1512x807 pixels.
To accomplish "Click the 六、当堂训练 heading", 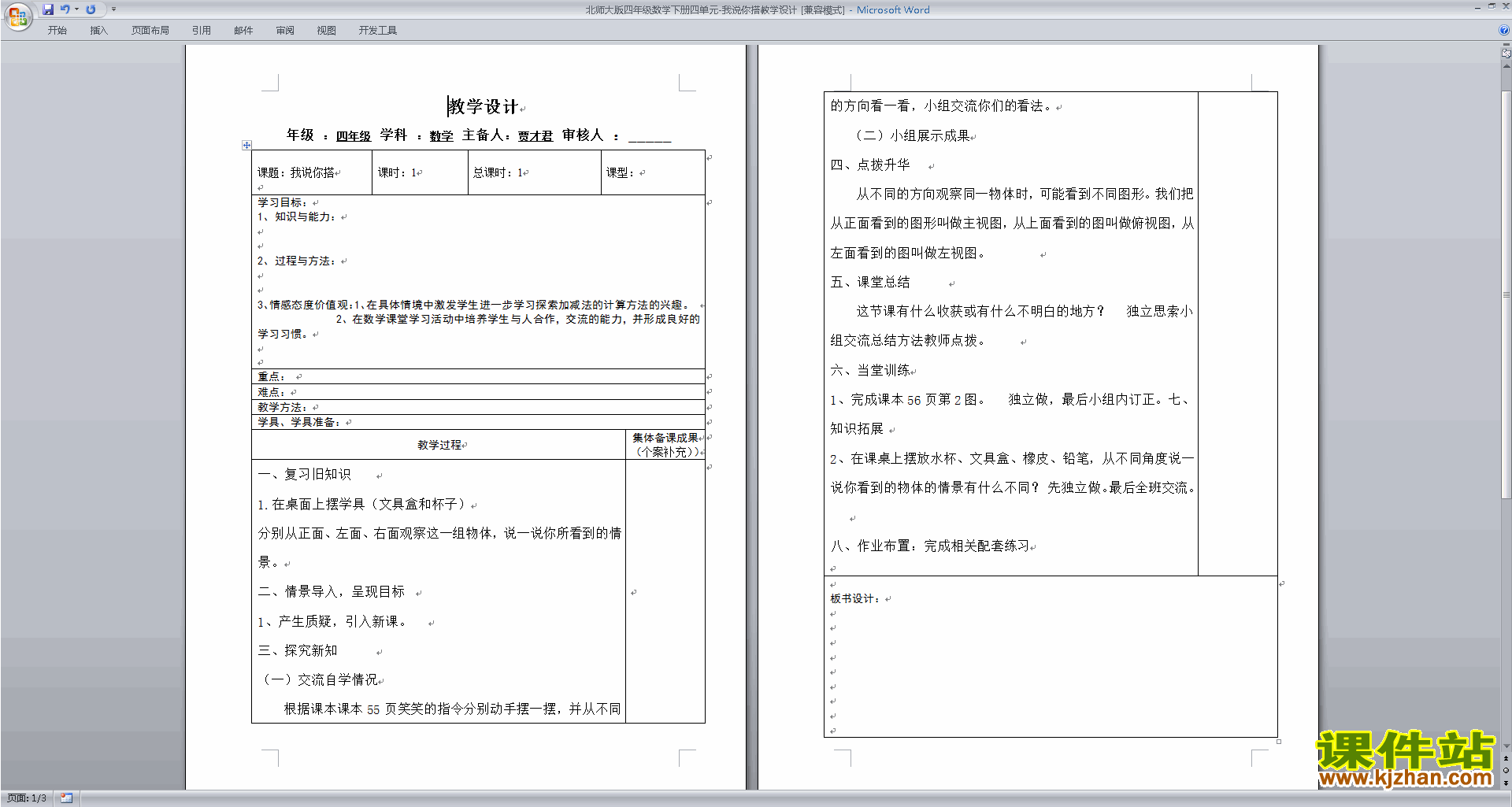I will coord(870,370).
